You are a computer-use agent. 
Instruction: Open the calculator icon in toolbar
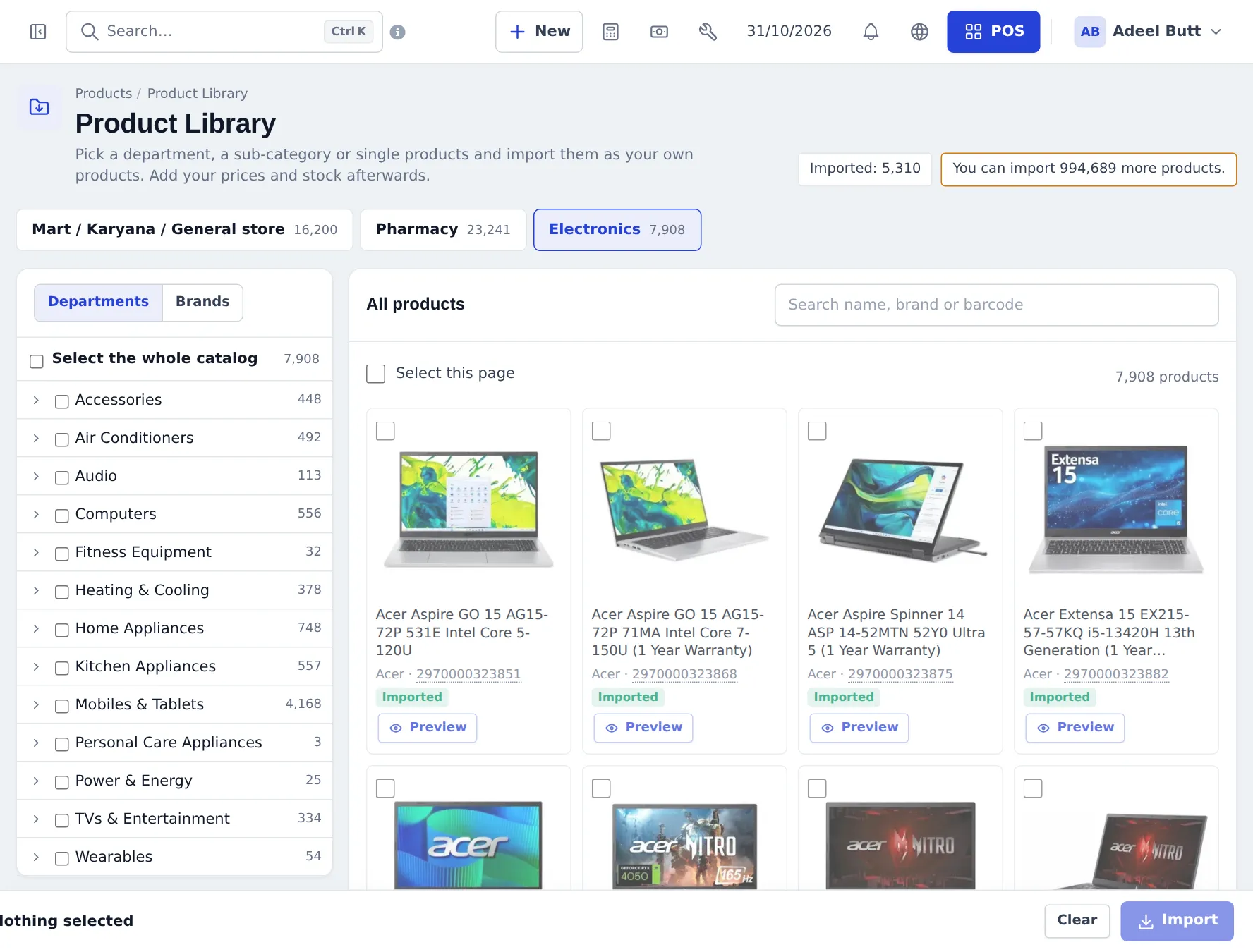[x=611, y=32]
